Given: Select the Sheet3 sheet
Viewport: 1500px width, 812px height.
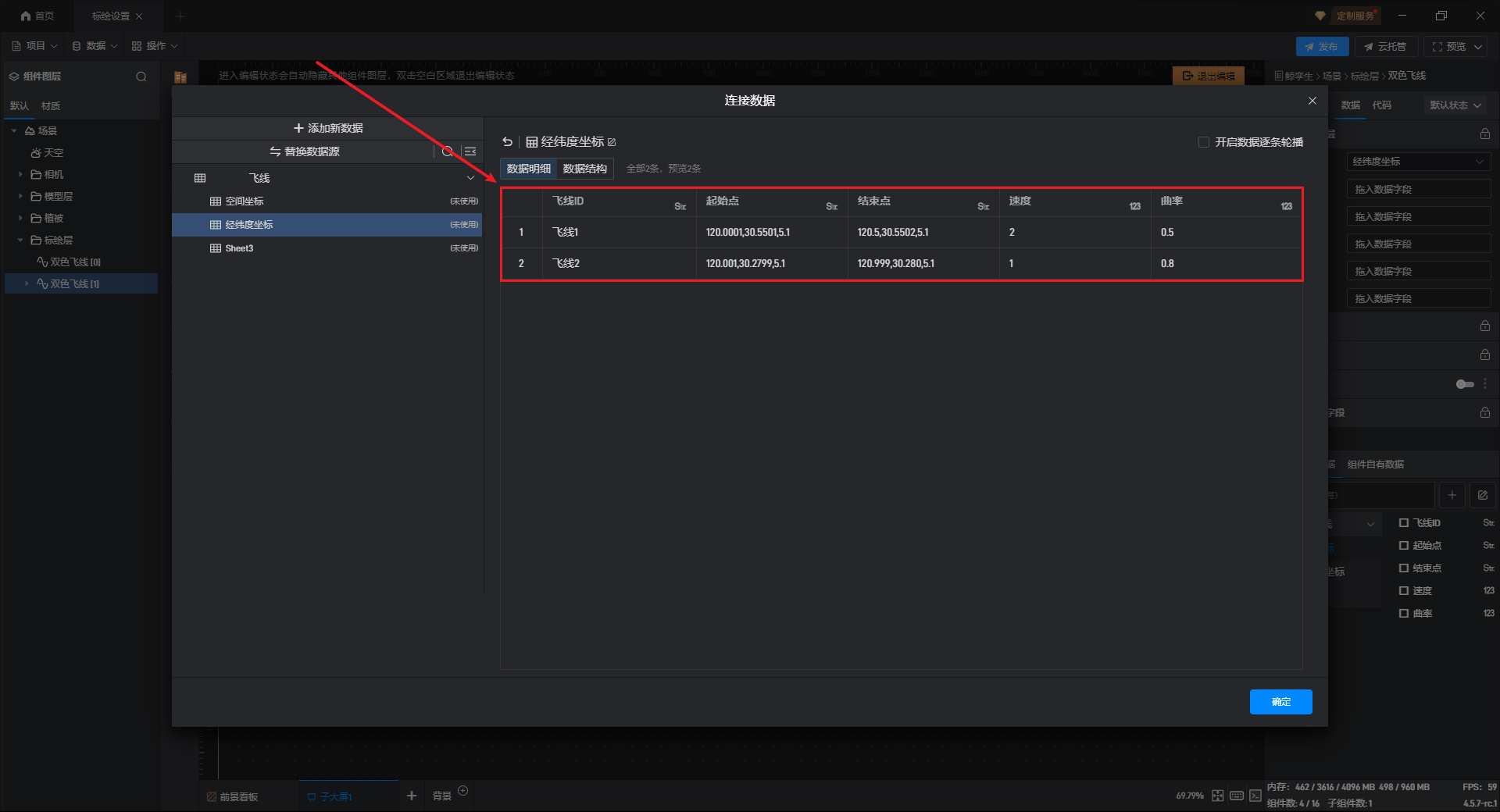Looking at the screenshot, I should pos(327,248).
